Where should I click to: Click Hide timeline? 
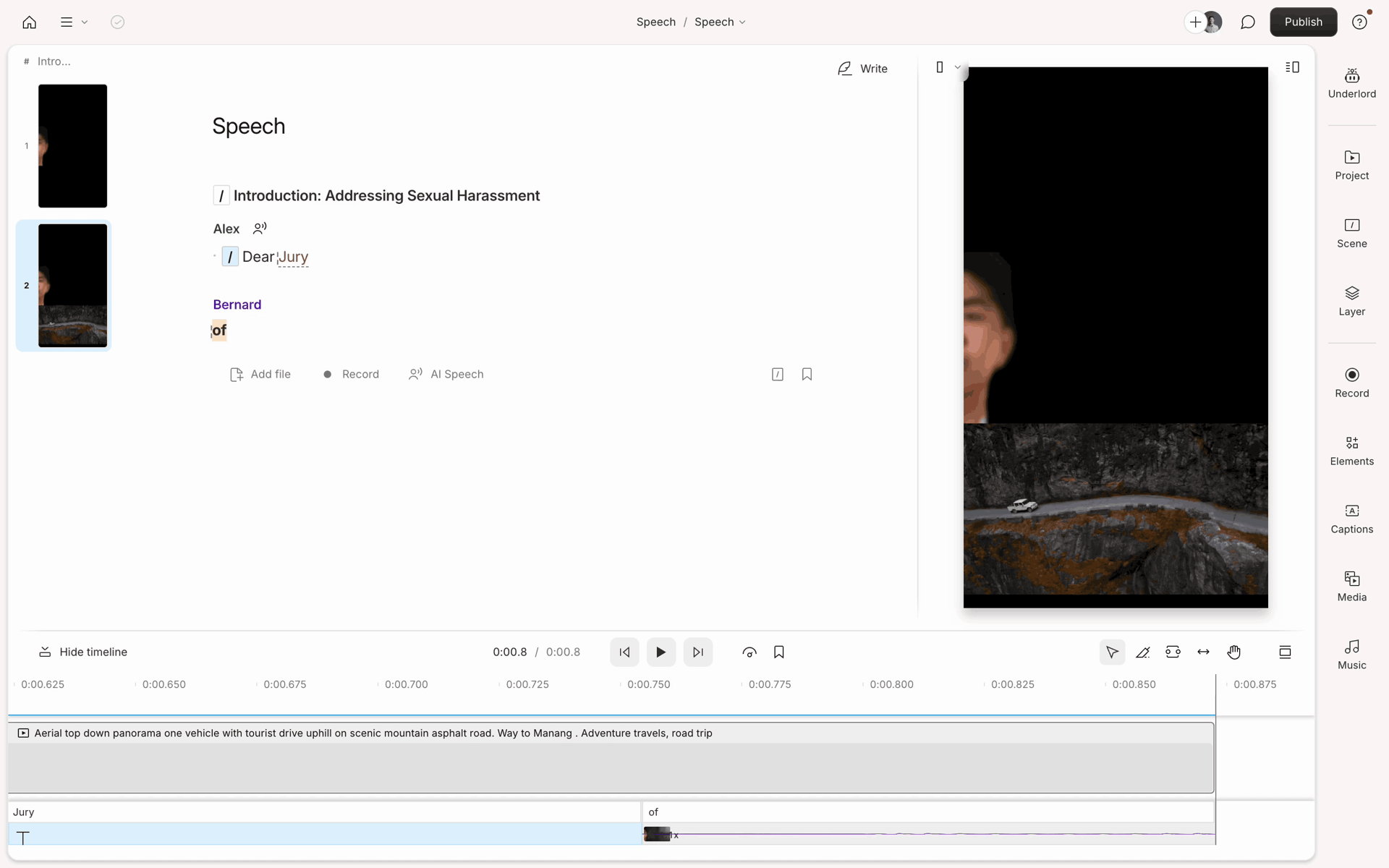coord(83,652)
